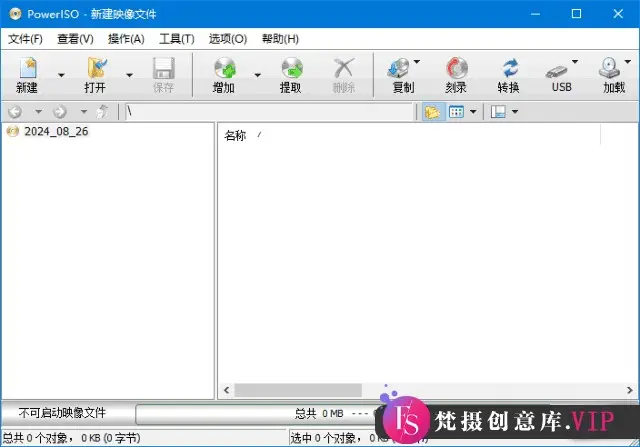Screen dimensions: 640x447
Task: Expand the dropdown arrow beside 复制
Action: click(x=417, y=62)
